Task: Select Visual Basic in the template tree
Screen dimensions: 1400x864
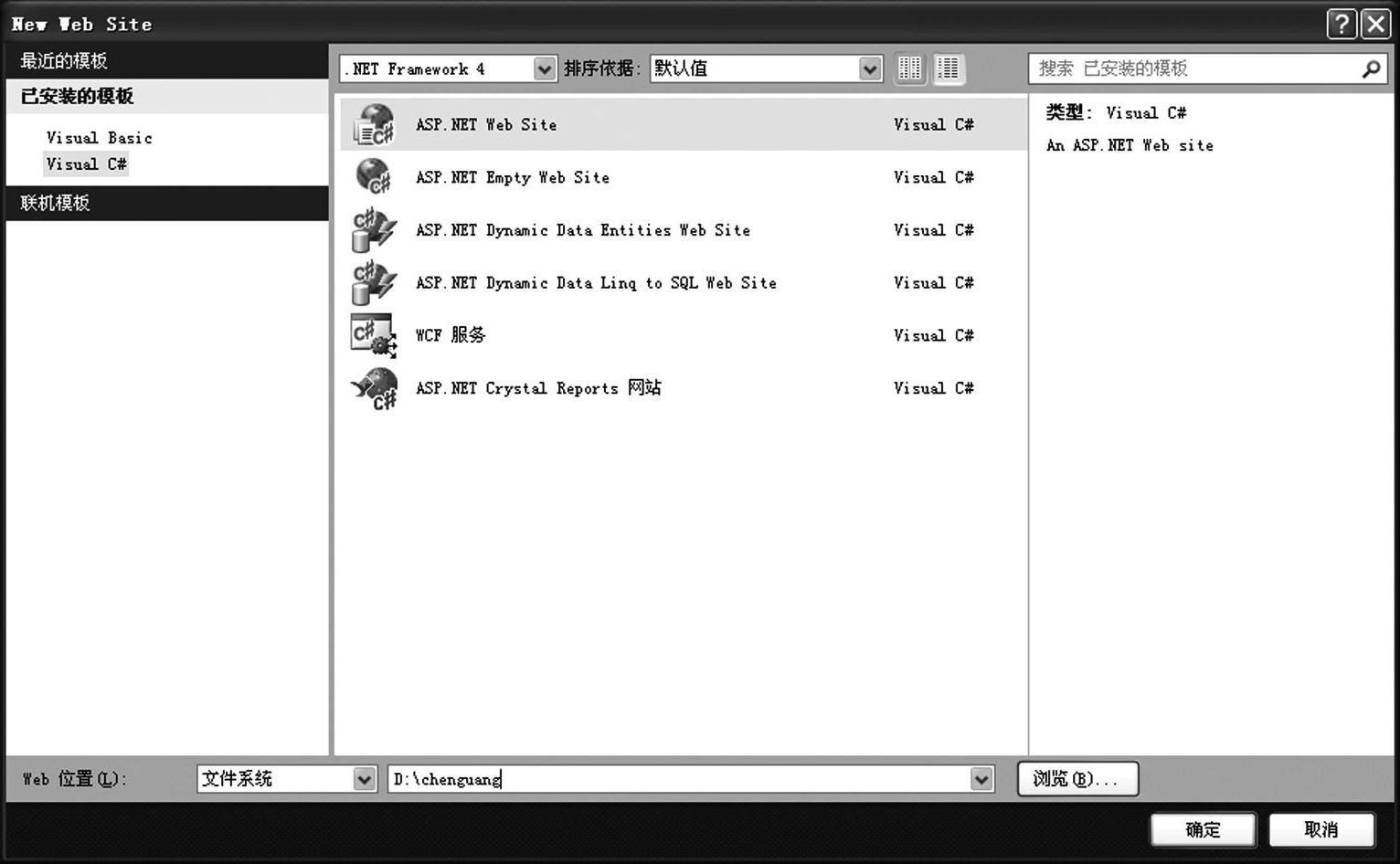Action: pos(99,138)
